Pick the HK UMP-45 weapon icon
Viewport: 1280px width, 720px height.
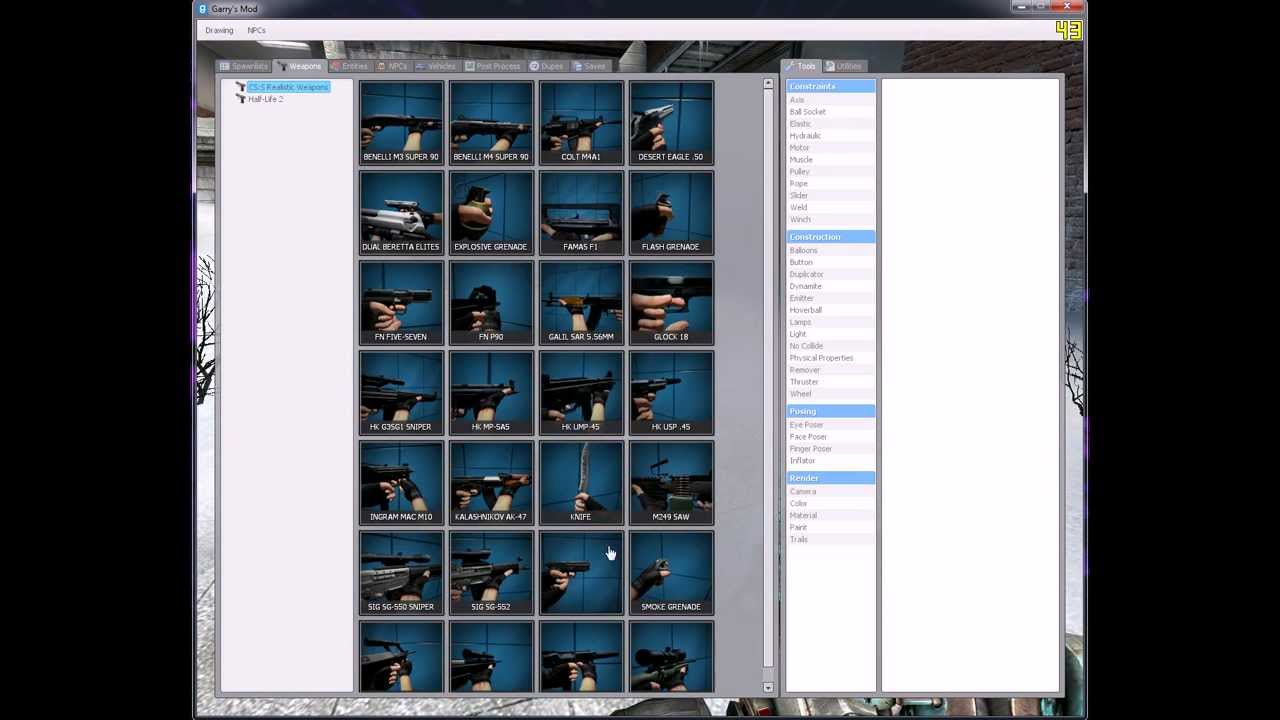tap(581, 392)
